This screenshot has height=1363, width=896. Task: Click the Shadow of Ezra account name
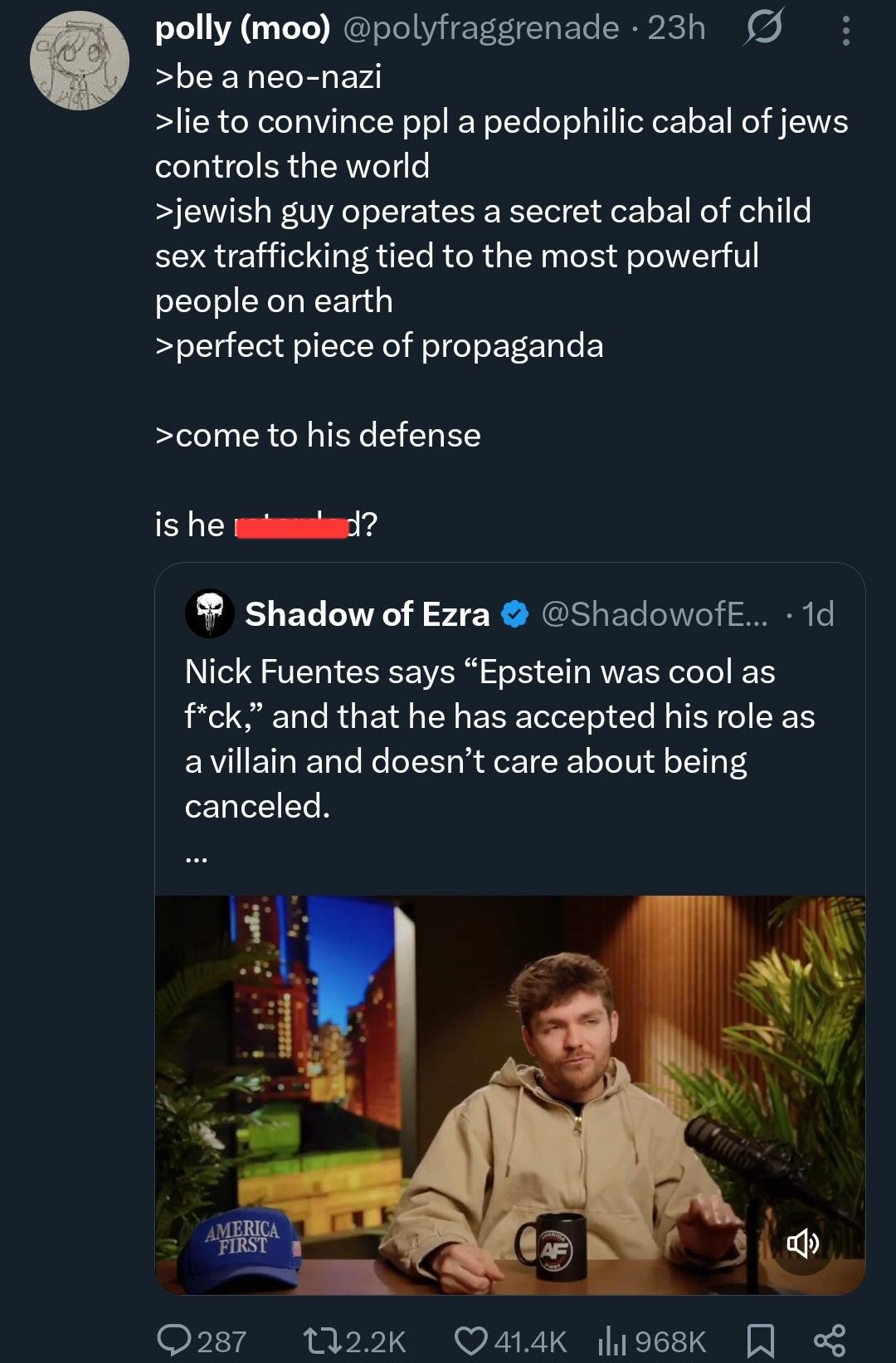coord(368,614)
